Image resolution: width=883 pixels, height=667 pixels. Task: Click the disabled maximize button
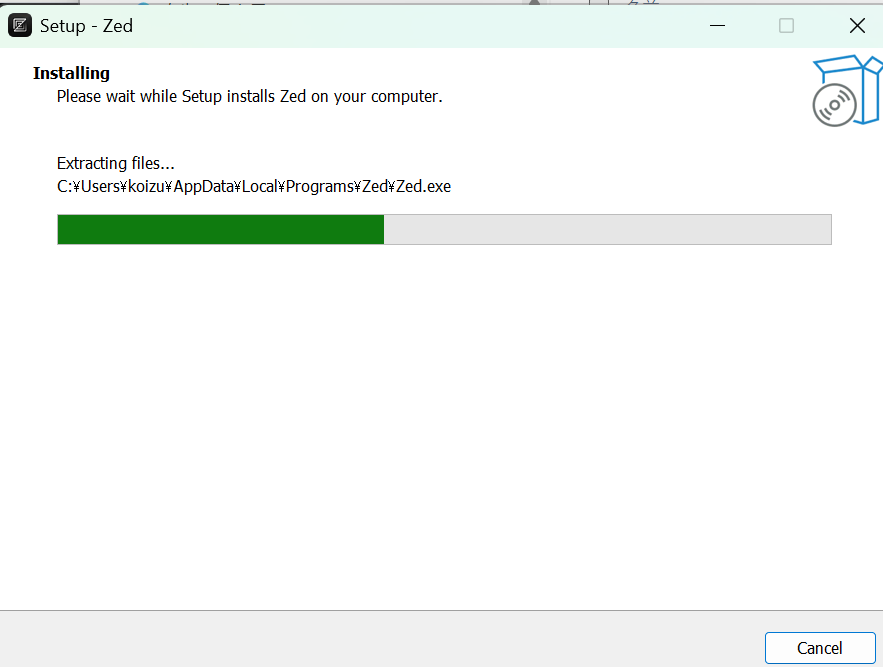[x=787, y=25]
